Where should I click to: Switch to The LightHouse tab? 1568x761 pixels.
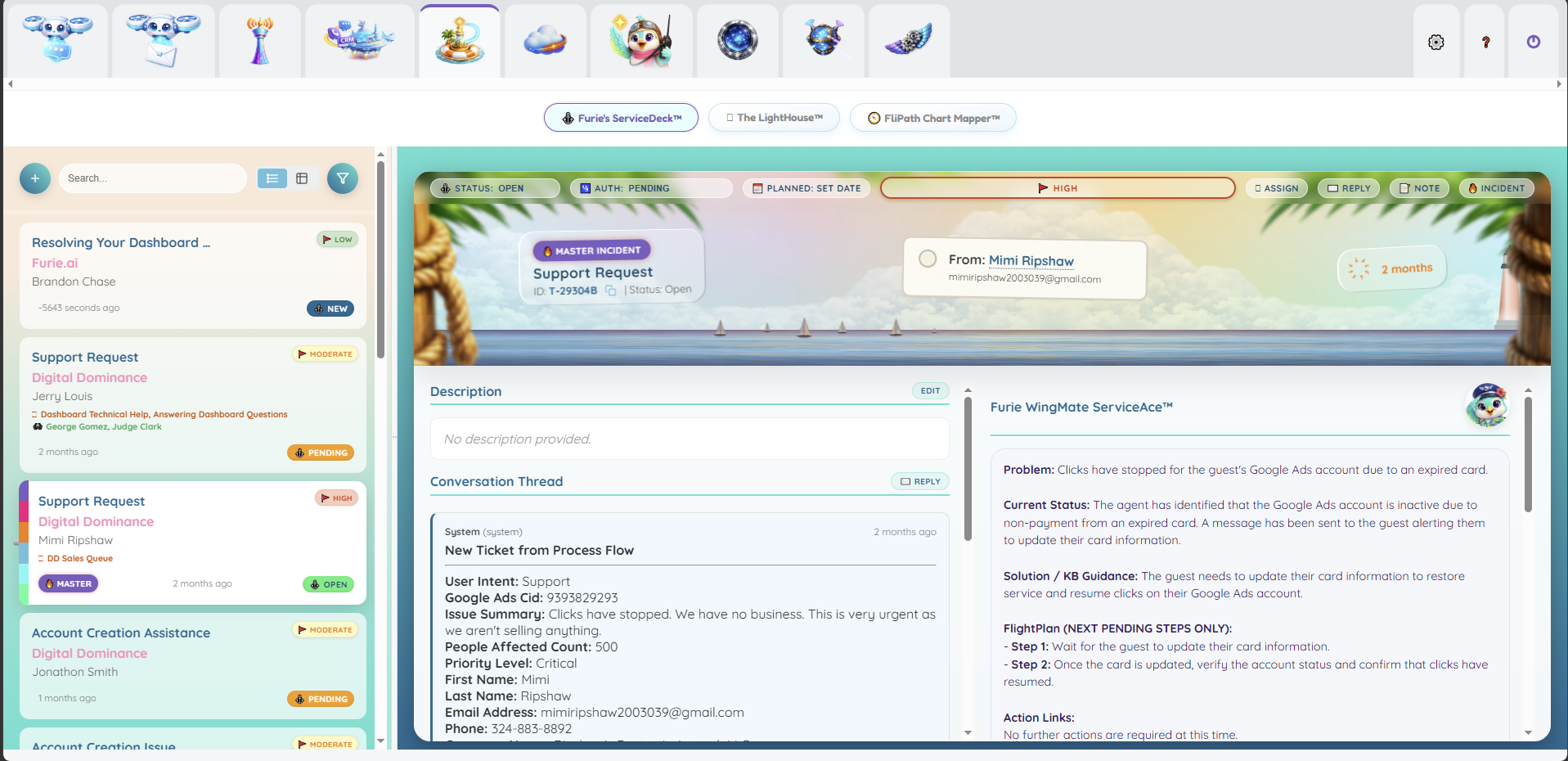coord(773,117)
